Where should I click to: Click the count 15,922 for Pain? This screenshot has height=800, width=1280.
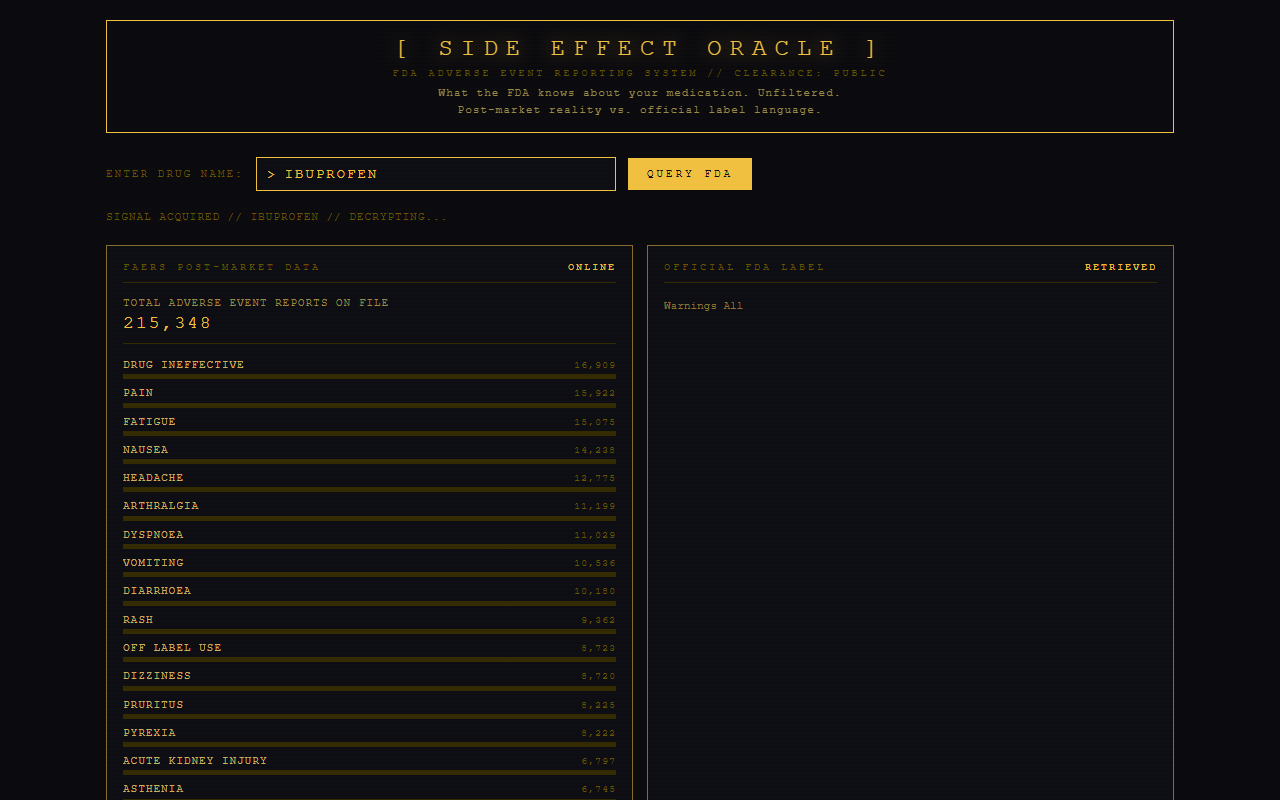pyautogui.click(x=595, y=394)
